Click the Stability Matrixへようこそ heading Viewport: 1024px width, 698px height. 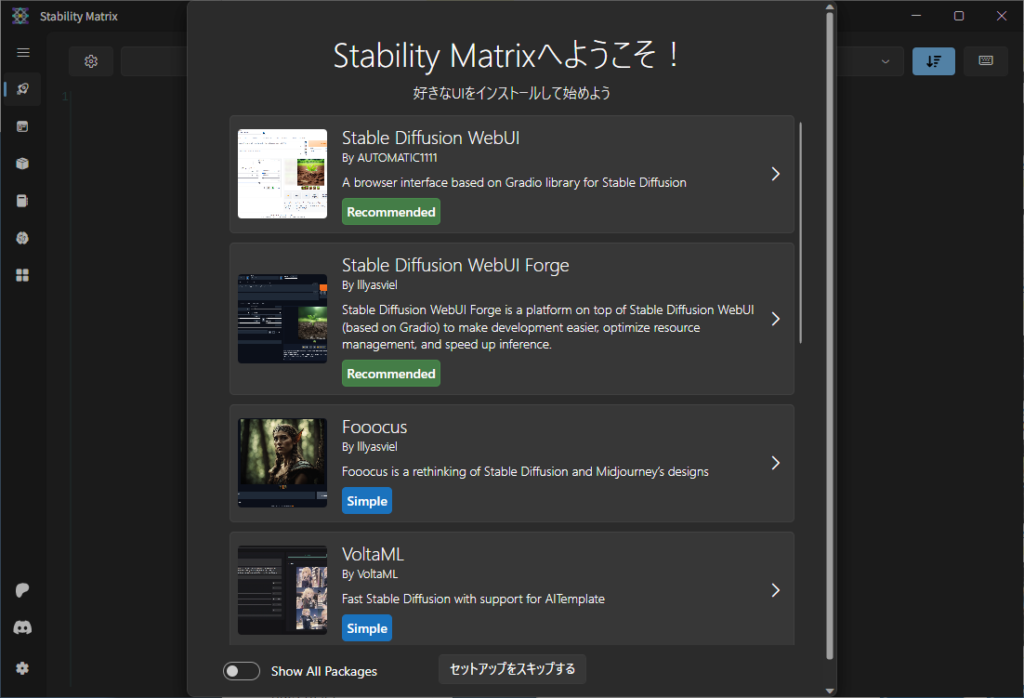coord(507,55)
